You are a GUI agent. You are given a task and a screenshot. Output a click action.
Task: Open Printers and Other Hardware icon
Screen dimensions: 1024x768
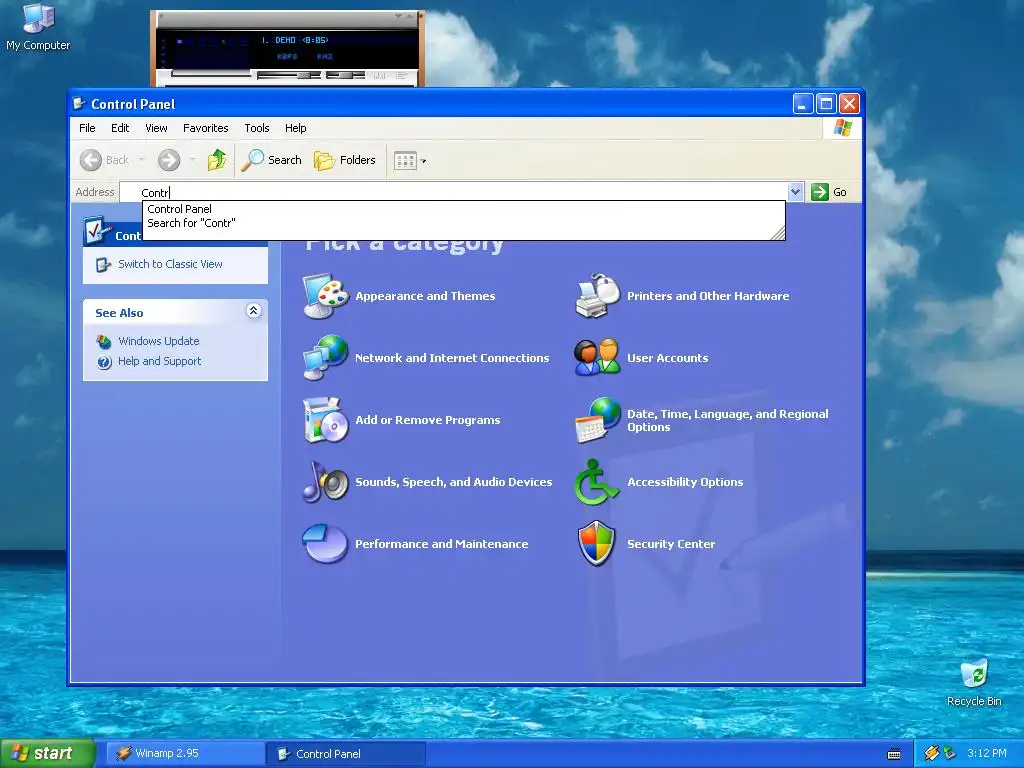(598, 296)
